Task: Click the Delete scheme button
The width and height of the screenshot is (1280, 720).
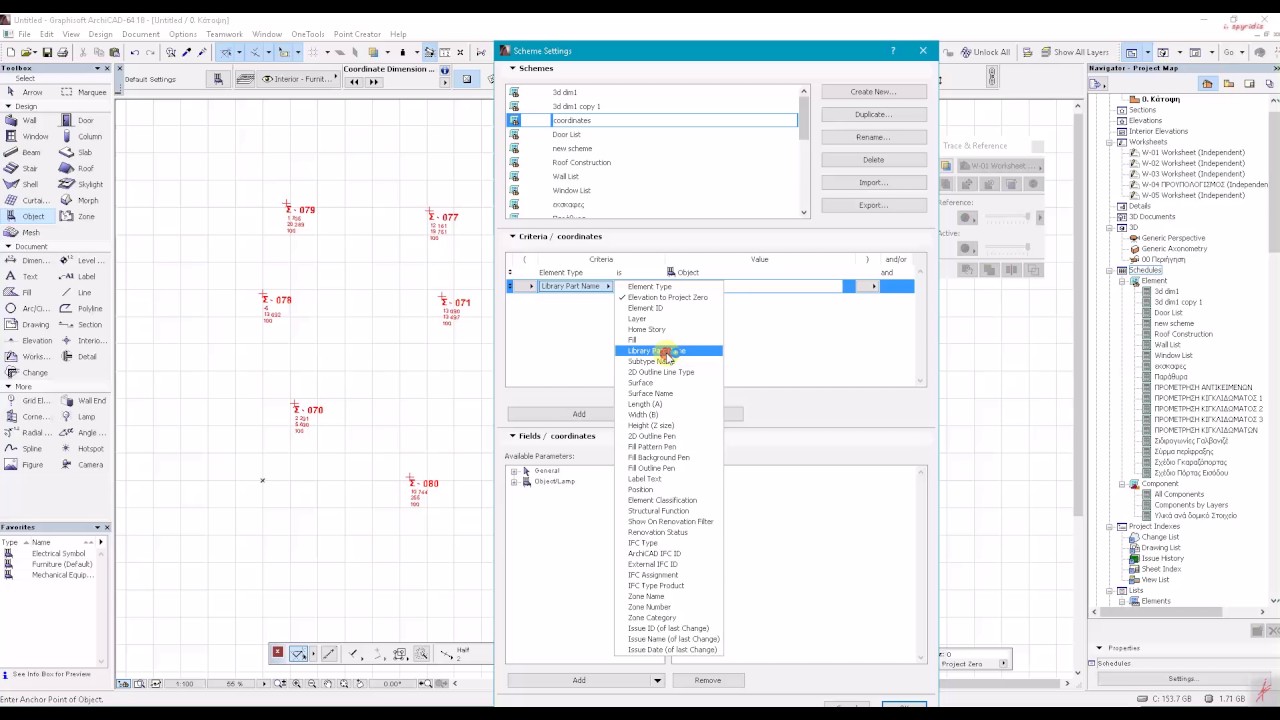Action: (873, 160)
